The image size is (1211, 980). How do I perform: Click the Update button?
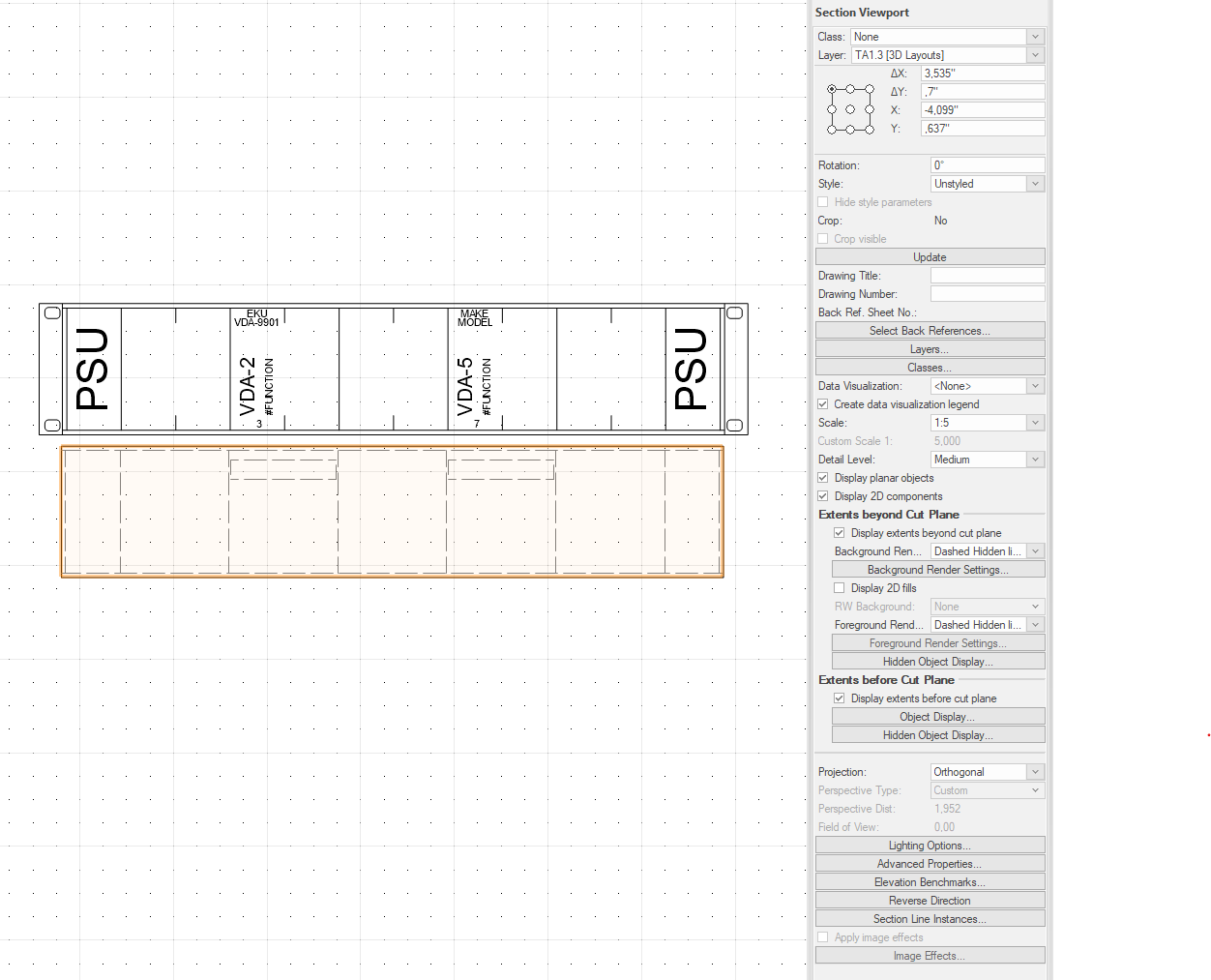click(x=930, y=257)
